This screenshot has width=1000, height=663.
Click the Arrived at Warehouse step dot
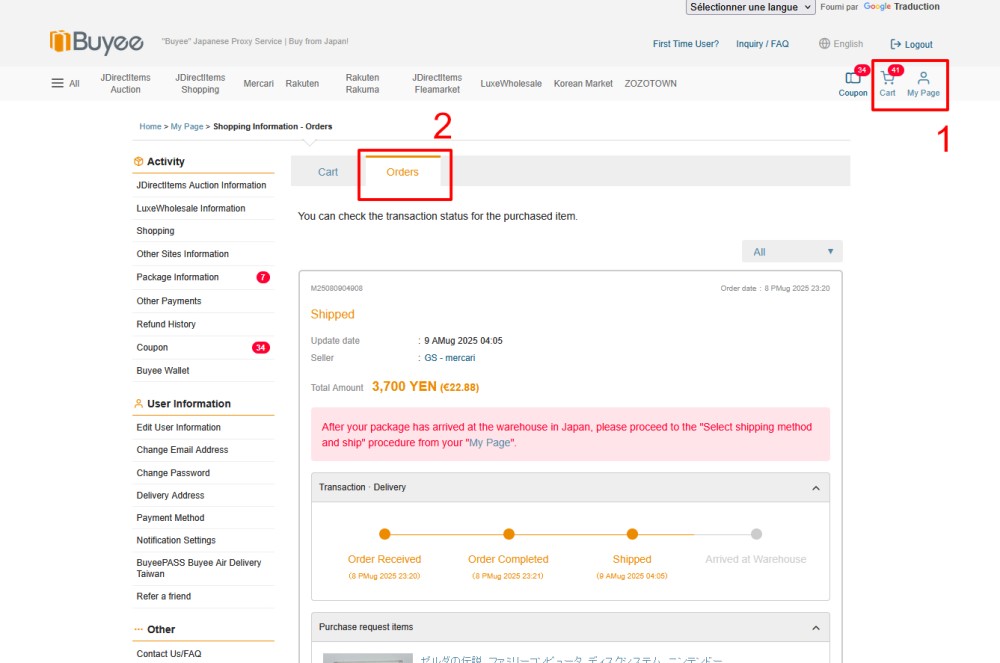coord(756,534)
